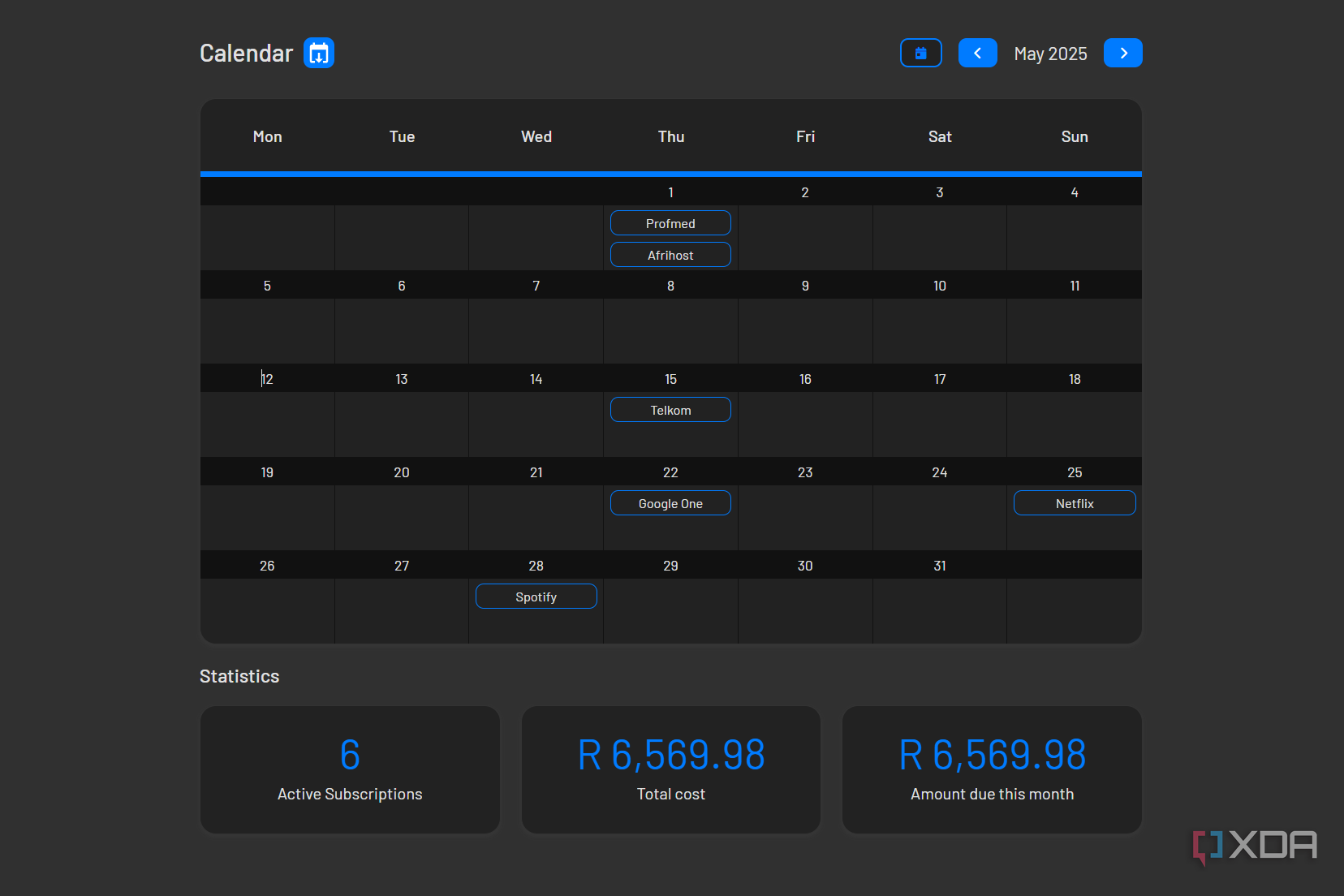Viewport: 1344px width, 896px height.
Task: Click the Tue column header
Action: click(x=402, y=136)
